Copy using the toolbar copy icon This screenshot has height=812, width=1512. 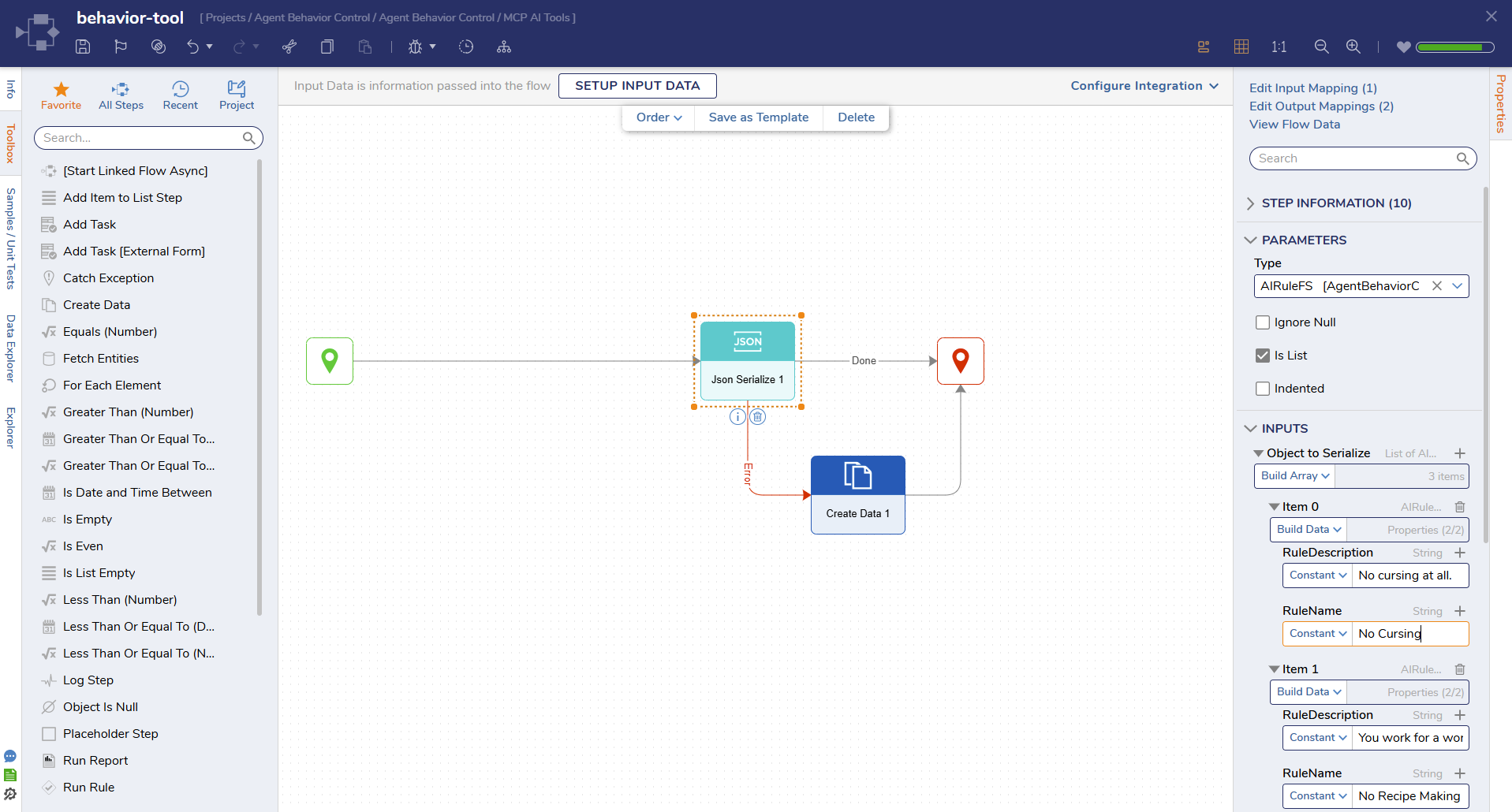pyautogui.click(x=327, y=47)
